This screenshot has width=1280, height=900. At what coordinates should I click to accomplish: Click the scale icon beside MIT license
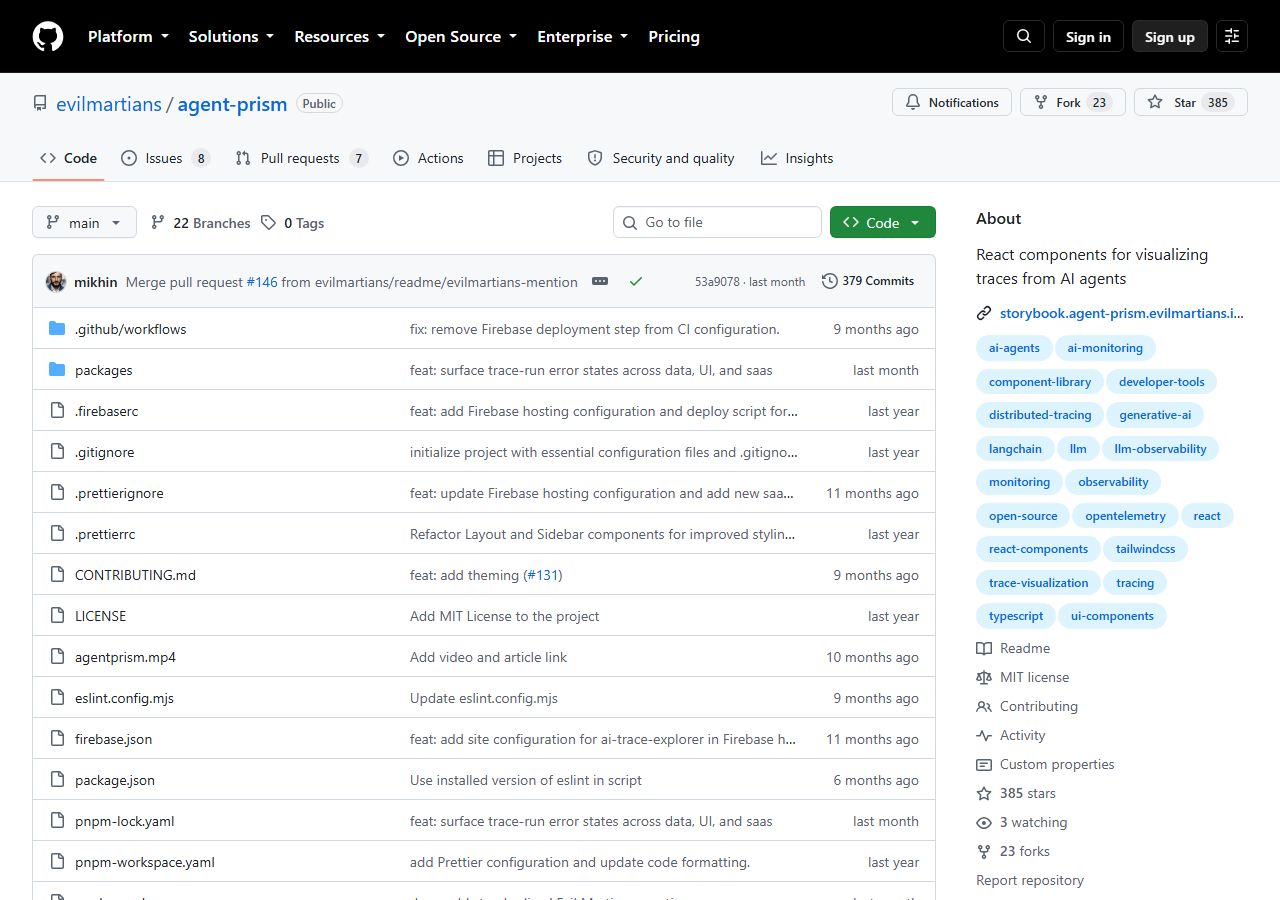point(984,677)
